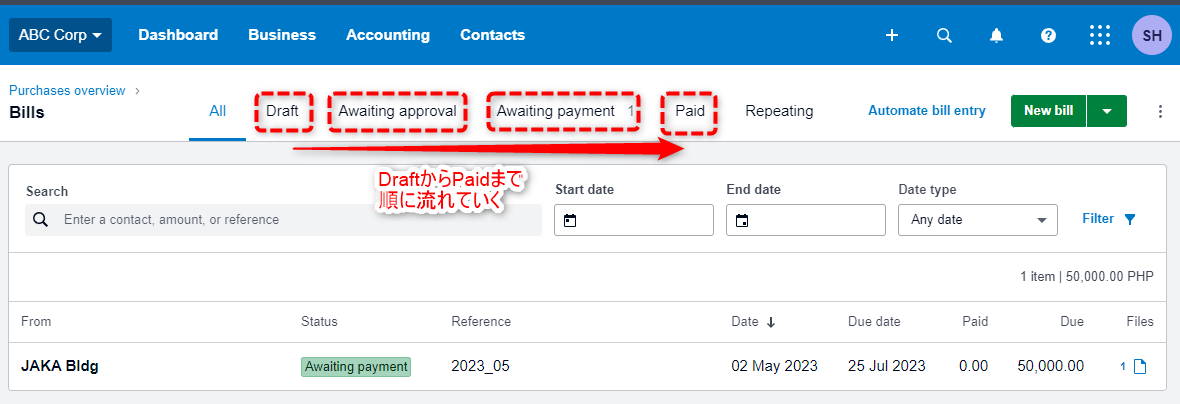Viewport: 1180px width, 404px height.
Task: Expand the New bill dropdown arrow
Action: (x=1106, y=111)
